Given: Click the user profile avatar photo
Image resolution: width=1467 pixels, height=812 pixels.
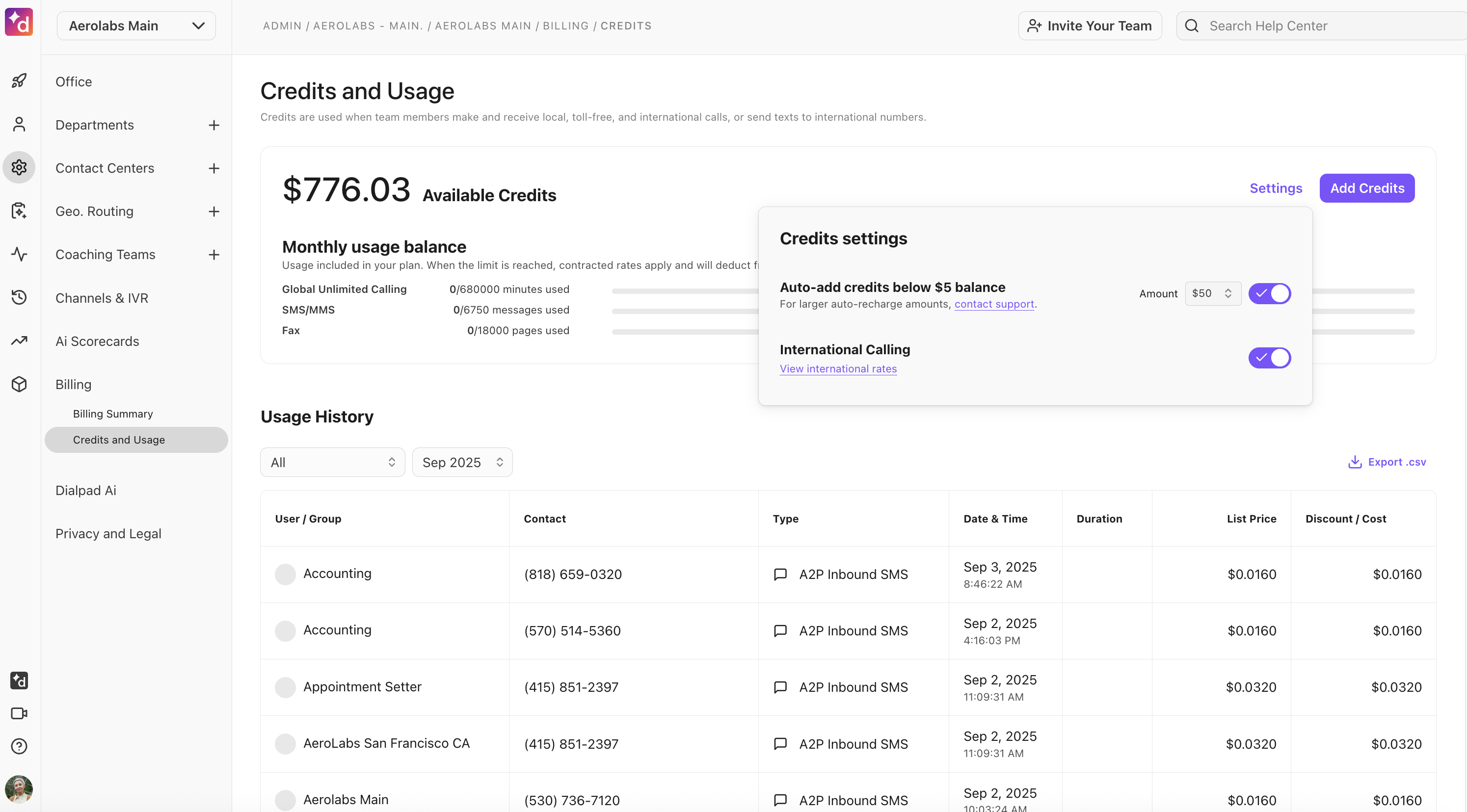Looking at the screenshot, I should click(x=19, y=789).
